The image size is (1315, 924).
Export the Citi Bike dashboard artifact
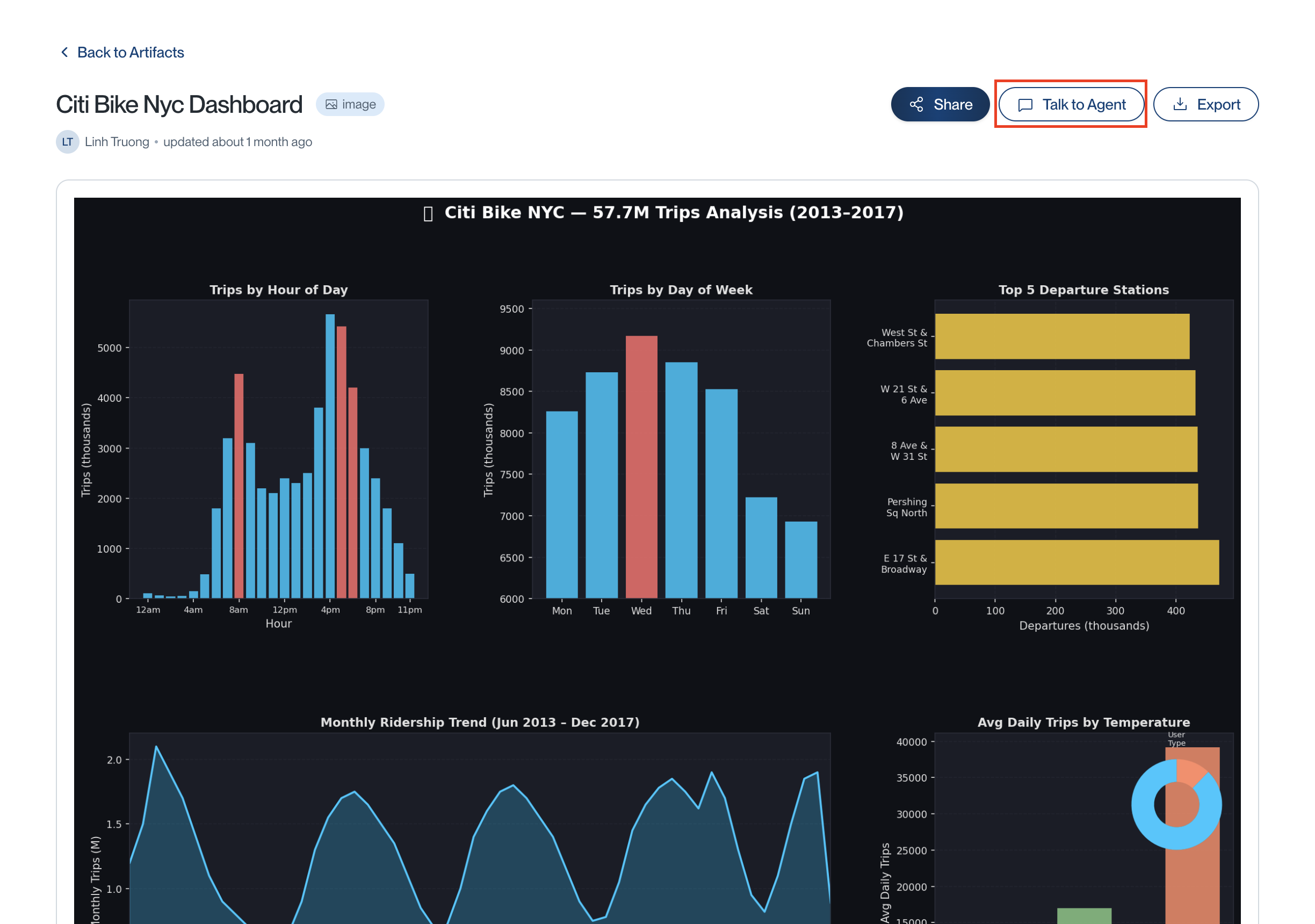point(1205,104)
